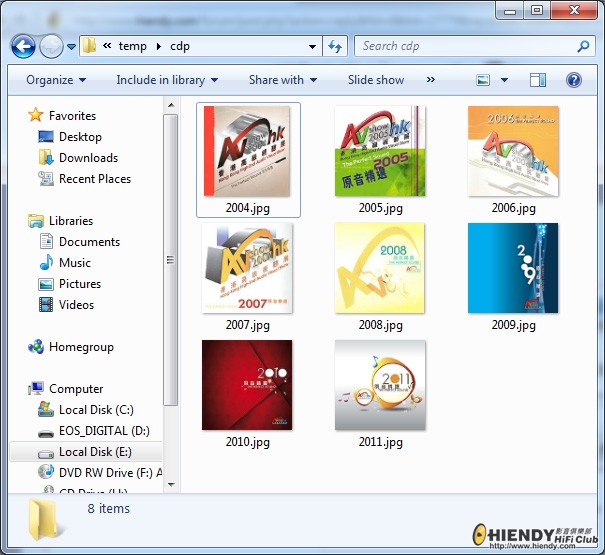The image size is (605, 555).
Task: Click the Music note icon
Action: [46, 262]
